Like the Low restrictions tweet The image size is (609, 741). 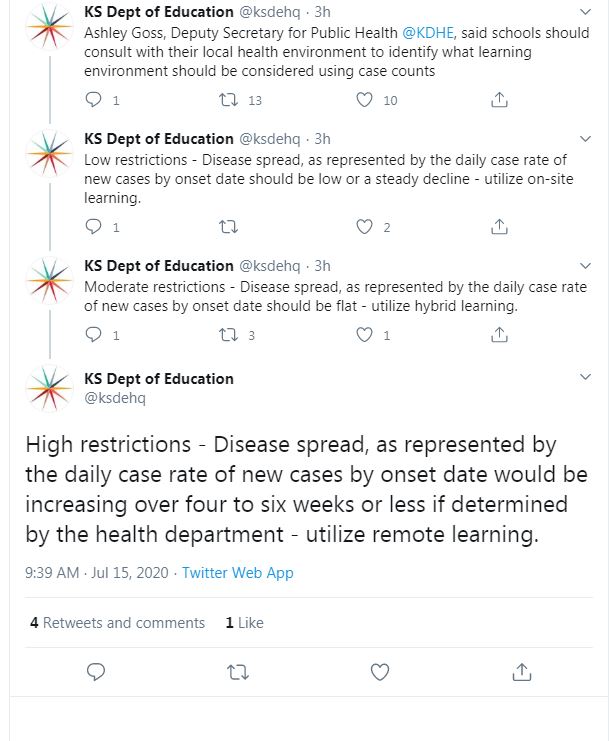pyautogui.click(x=365, y=227)
